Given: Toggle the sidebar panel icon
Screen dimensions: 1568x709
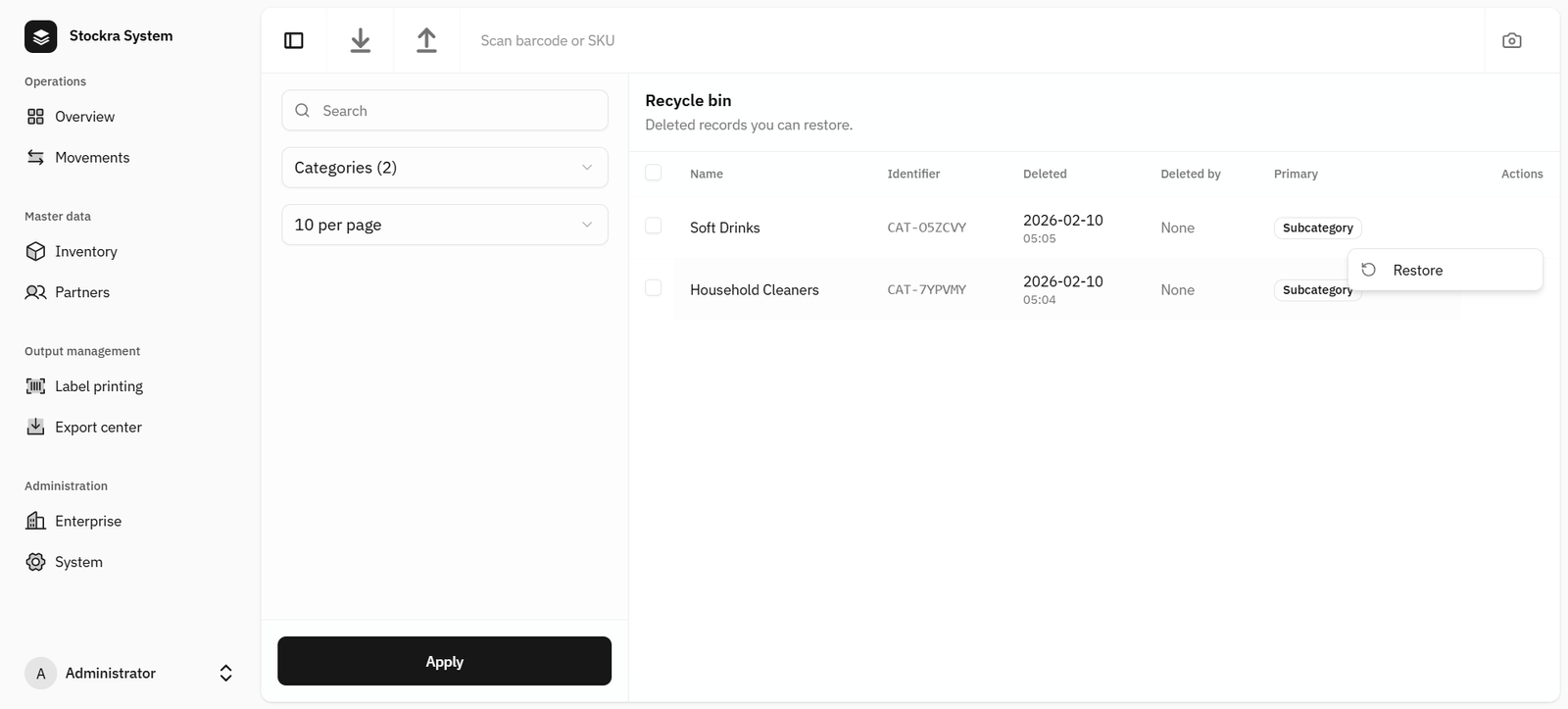Looking at the screenshot, I should click(294, 40).
